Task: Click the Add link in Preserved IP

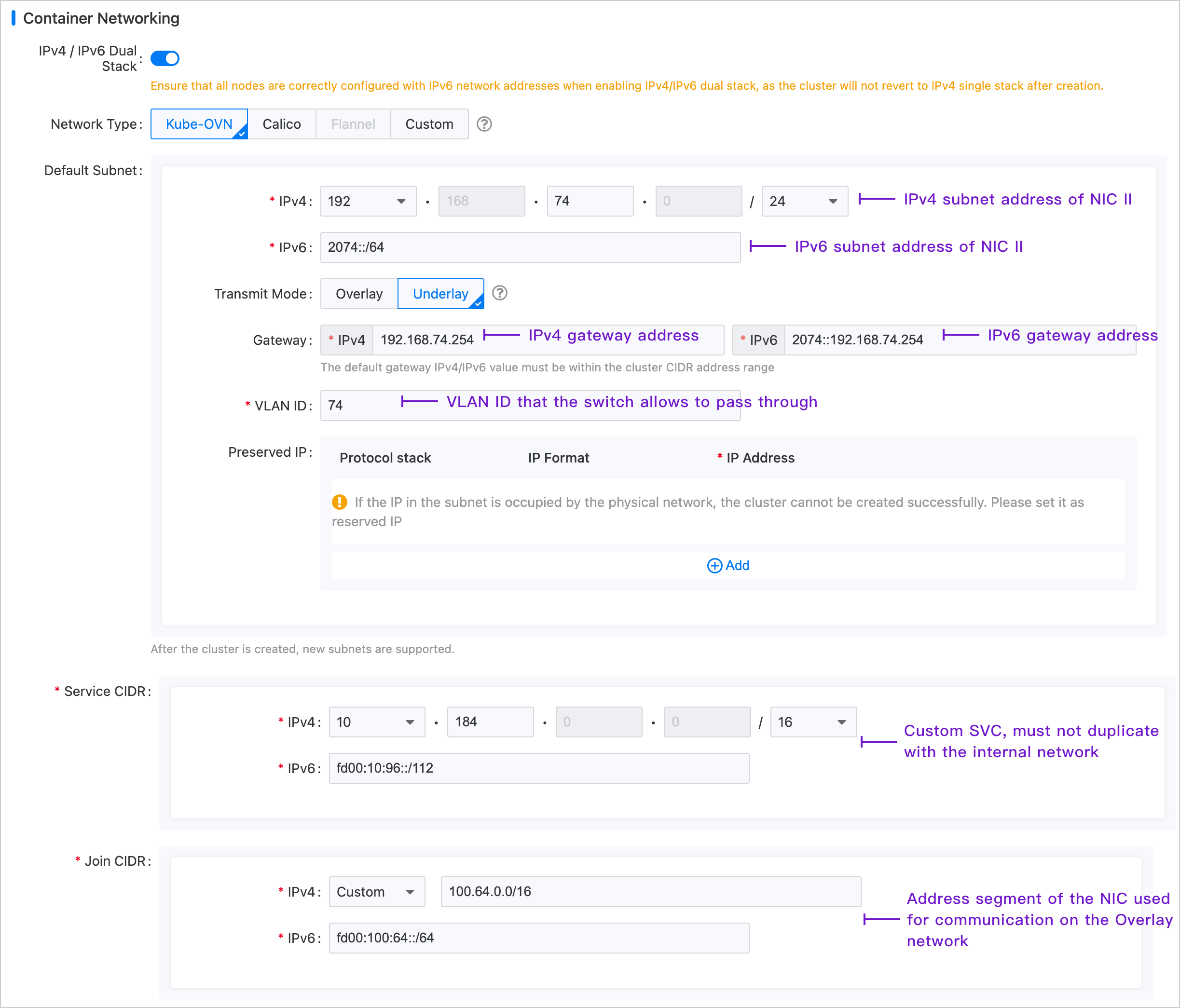Action: pos(737,566)
